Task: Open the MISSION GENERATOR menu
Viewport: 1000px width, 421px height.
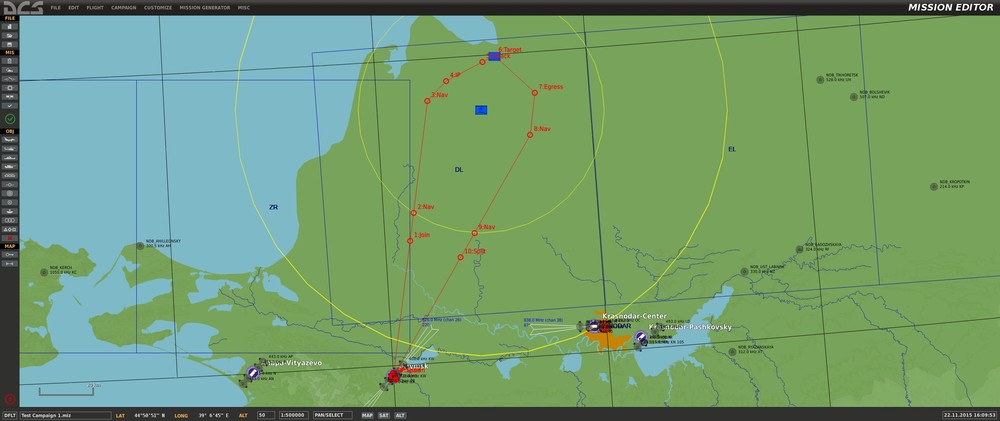Action: pos(205,8)
